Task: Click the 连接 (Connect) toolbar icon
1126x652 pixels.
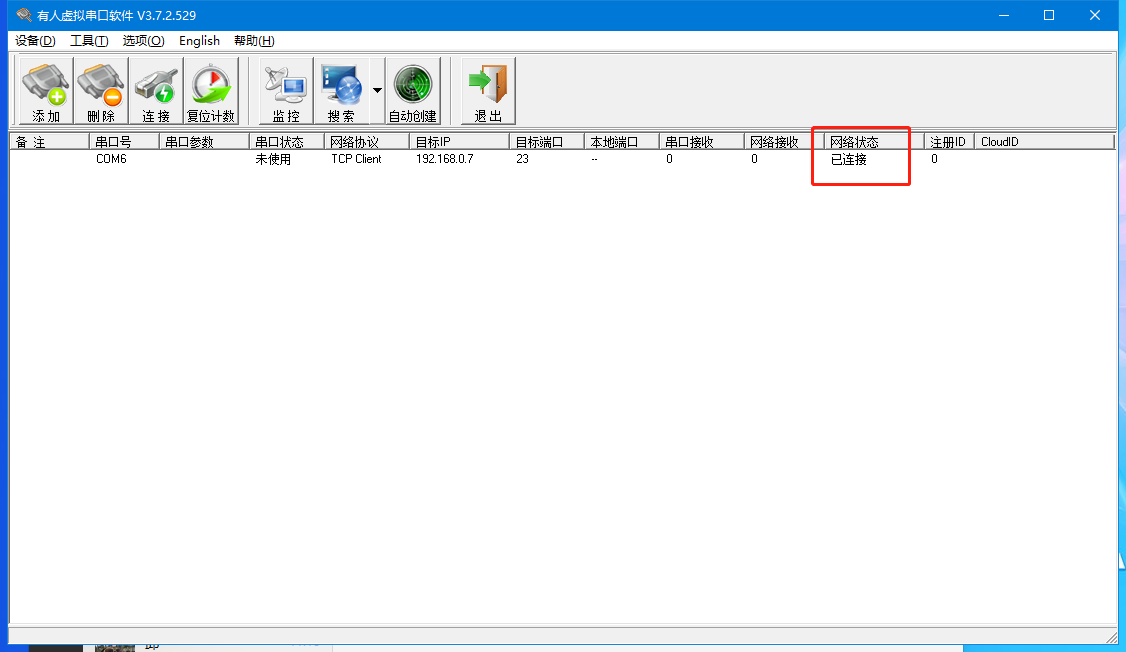Action: [156, 91]
